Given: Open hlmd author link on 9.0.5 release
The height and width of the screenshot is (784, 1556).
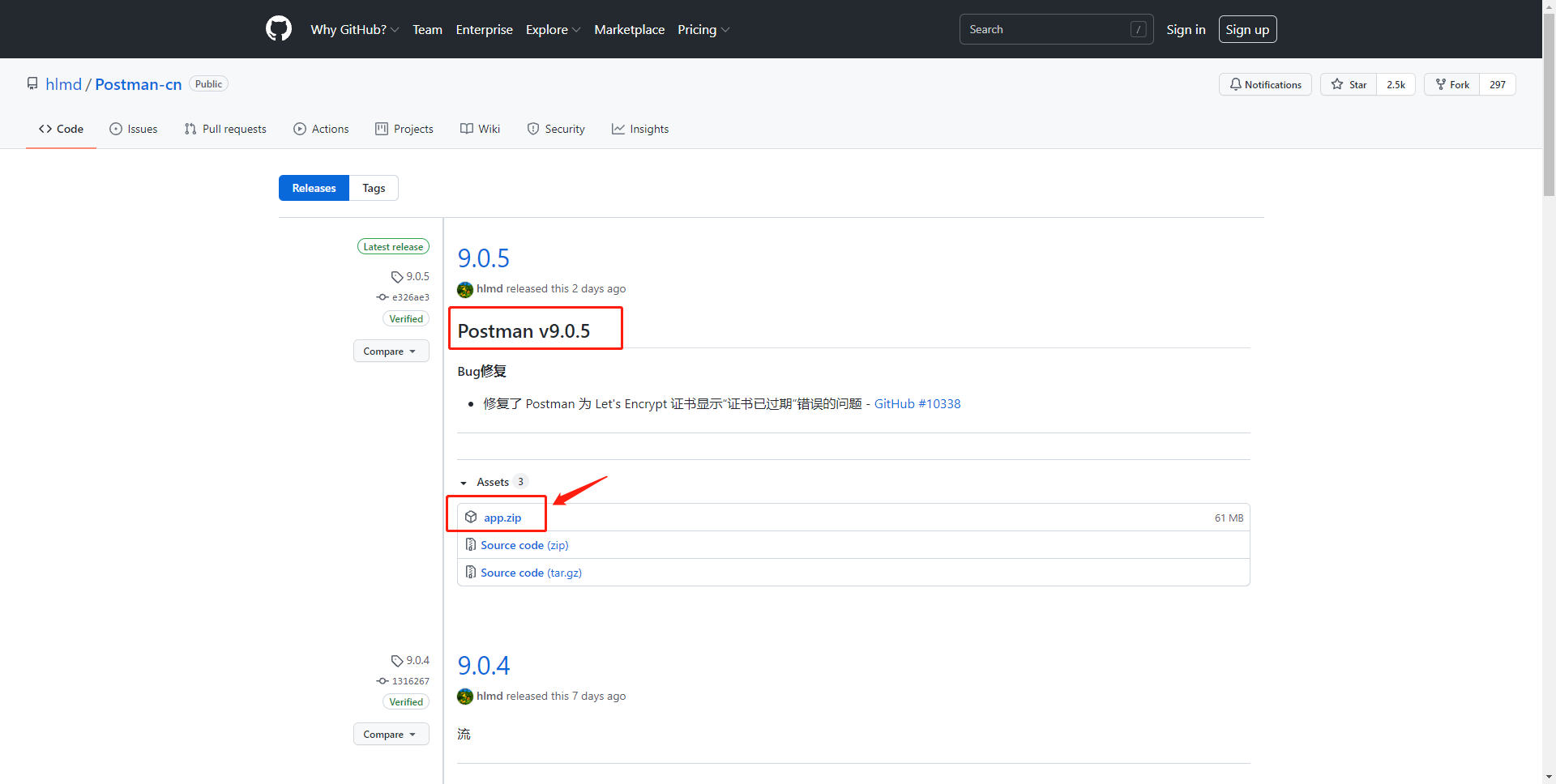Looking at the screenshot, I should coord(489,288).
